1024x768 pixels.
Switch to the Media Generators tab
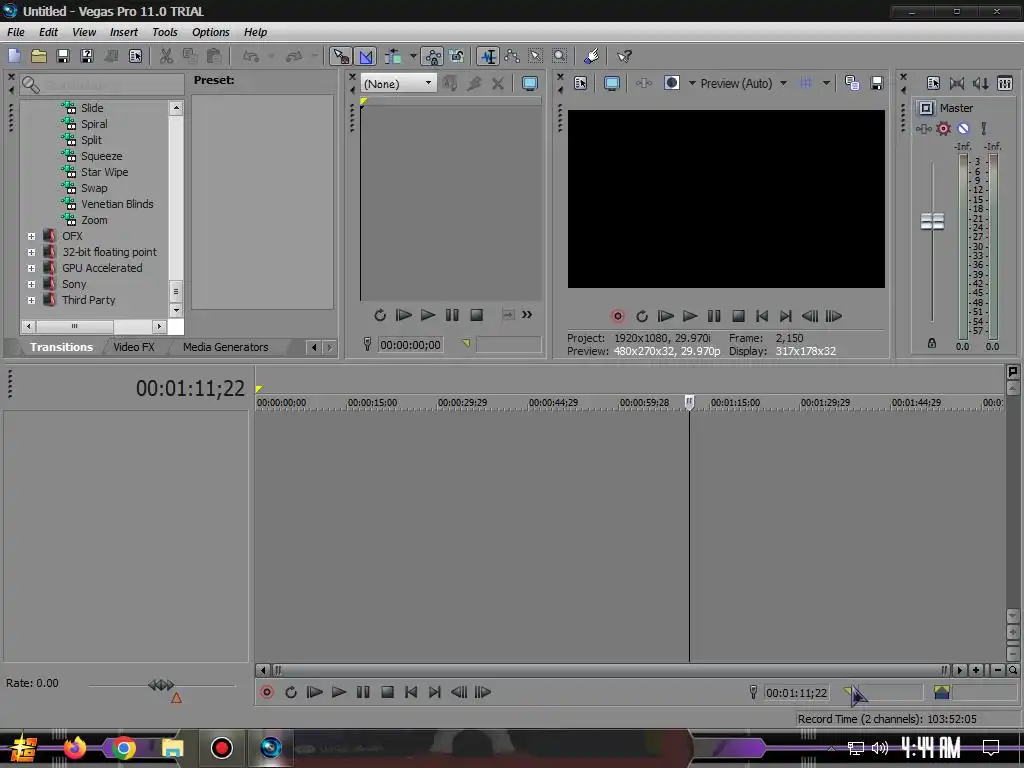(225, 347)
